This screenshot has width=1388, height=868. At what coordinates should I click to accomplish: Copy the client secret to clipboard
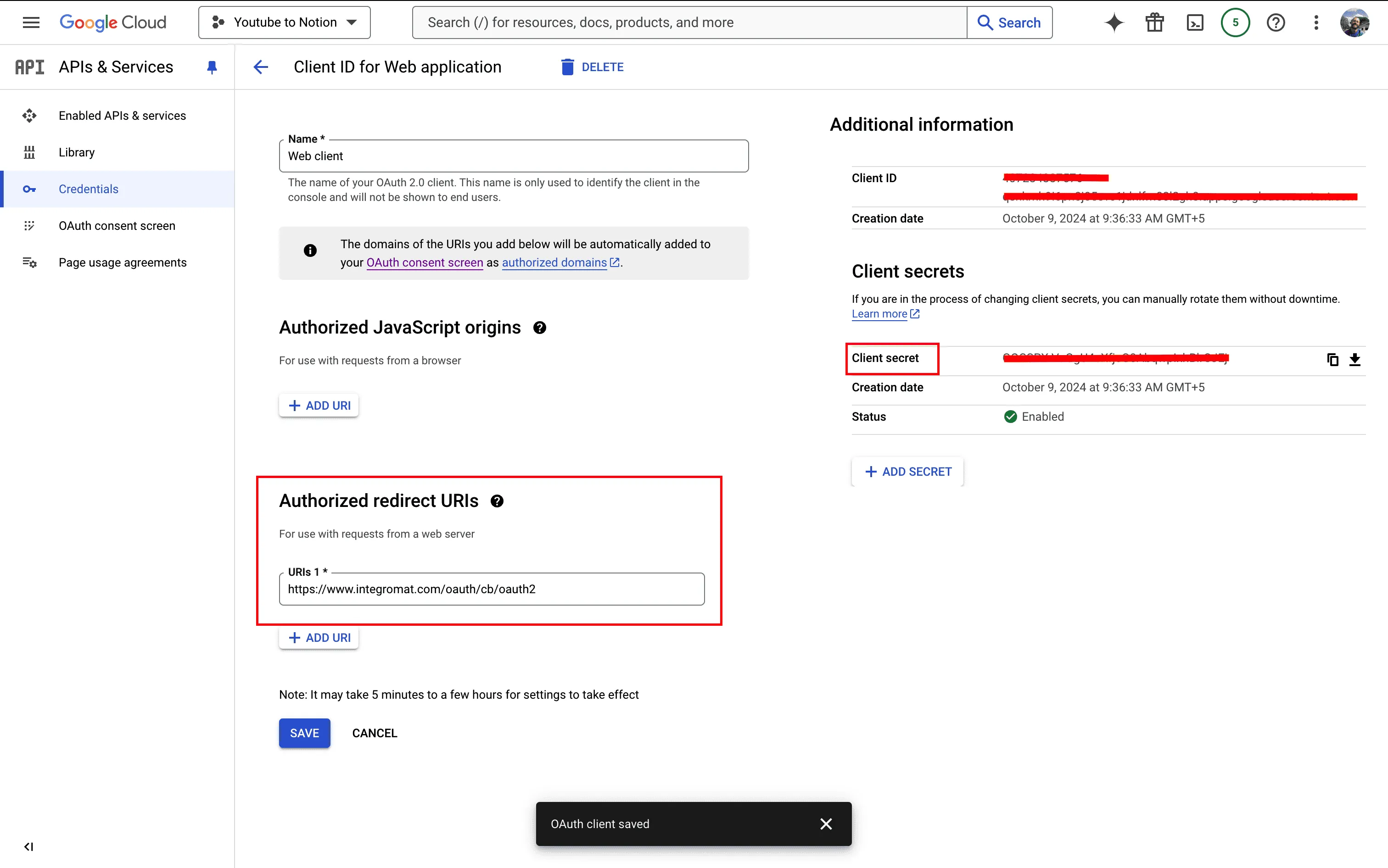[x=1332, y=359]
